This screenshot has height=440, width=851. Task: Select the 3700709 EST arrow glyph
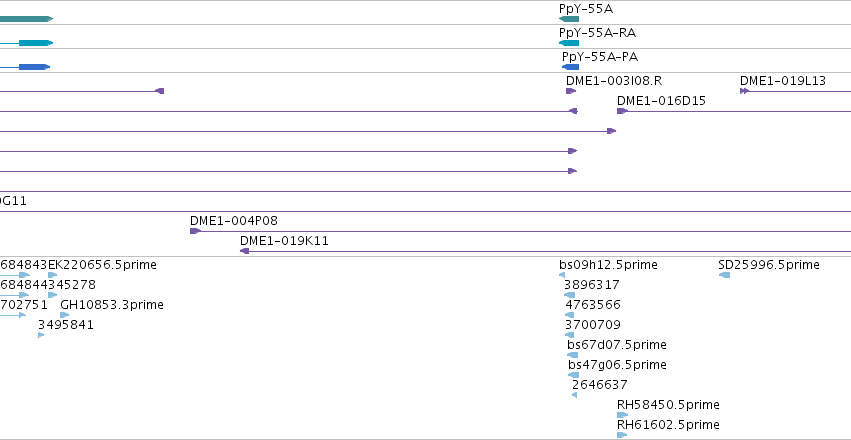(569, 335)
